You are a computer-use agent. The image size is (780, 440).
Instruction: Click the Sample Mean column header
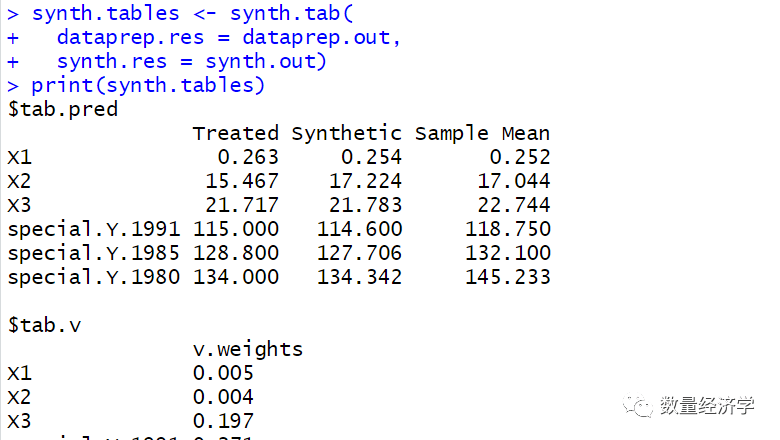click(x=483, y=133)
